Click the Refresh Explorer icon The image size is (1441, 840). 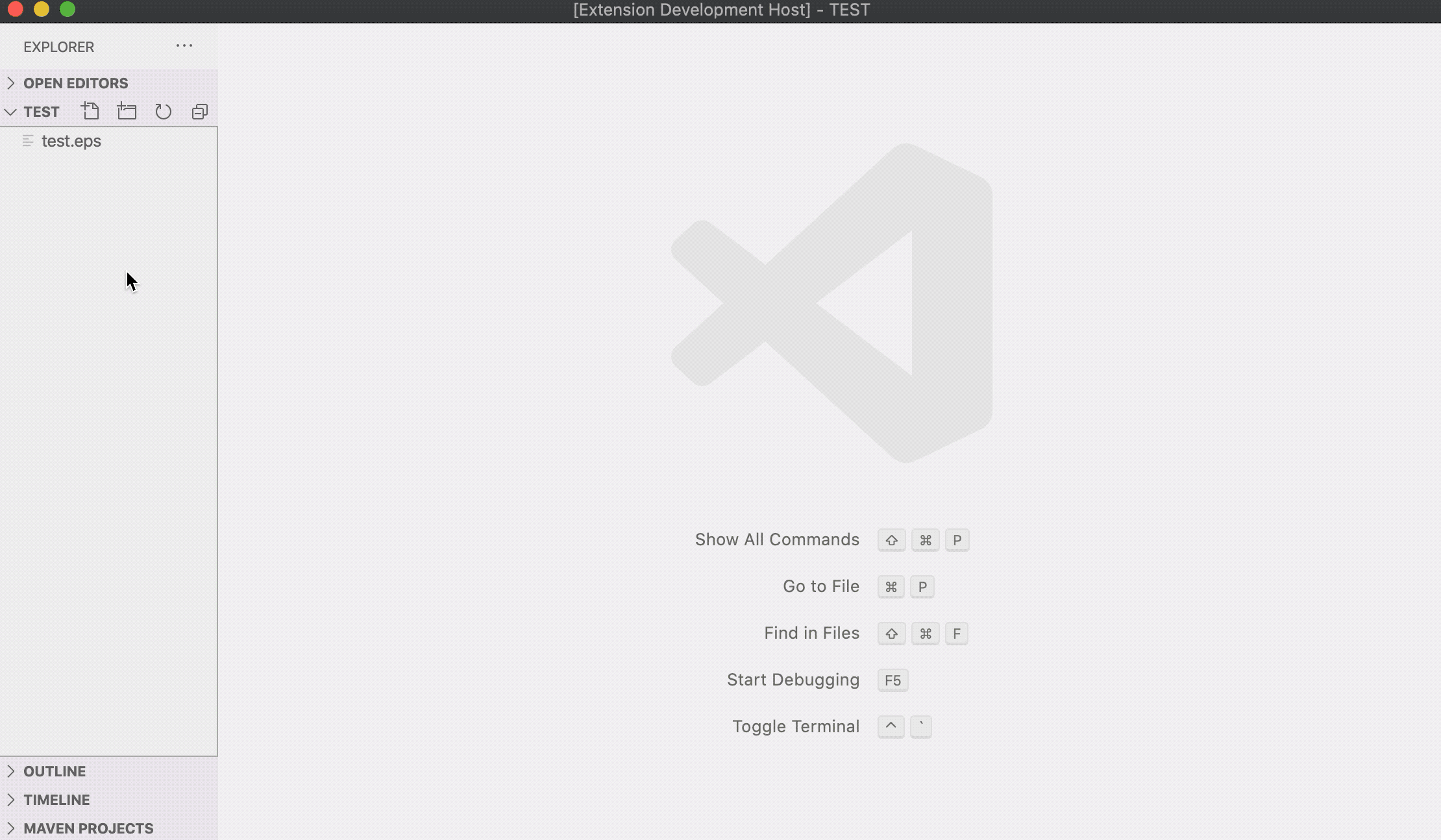(164, 112)
